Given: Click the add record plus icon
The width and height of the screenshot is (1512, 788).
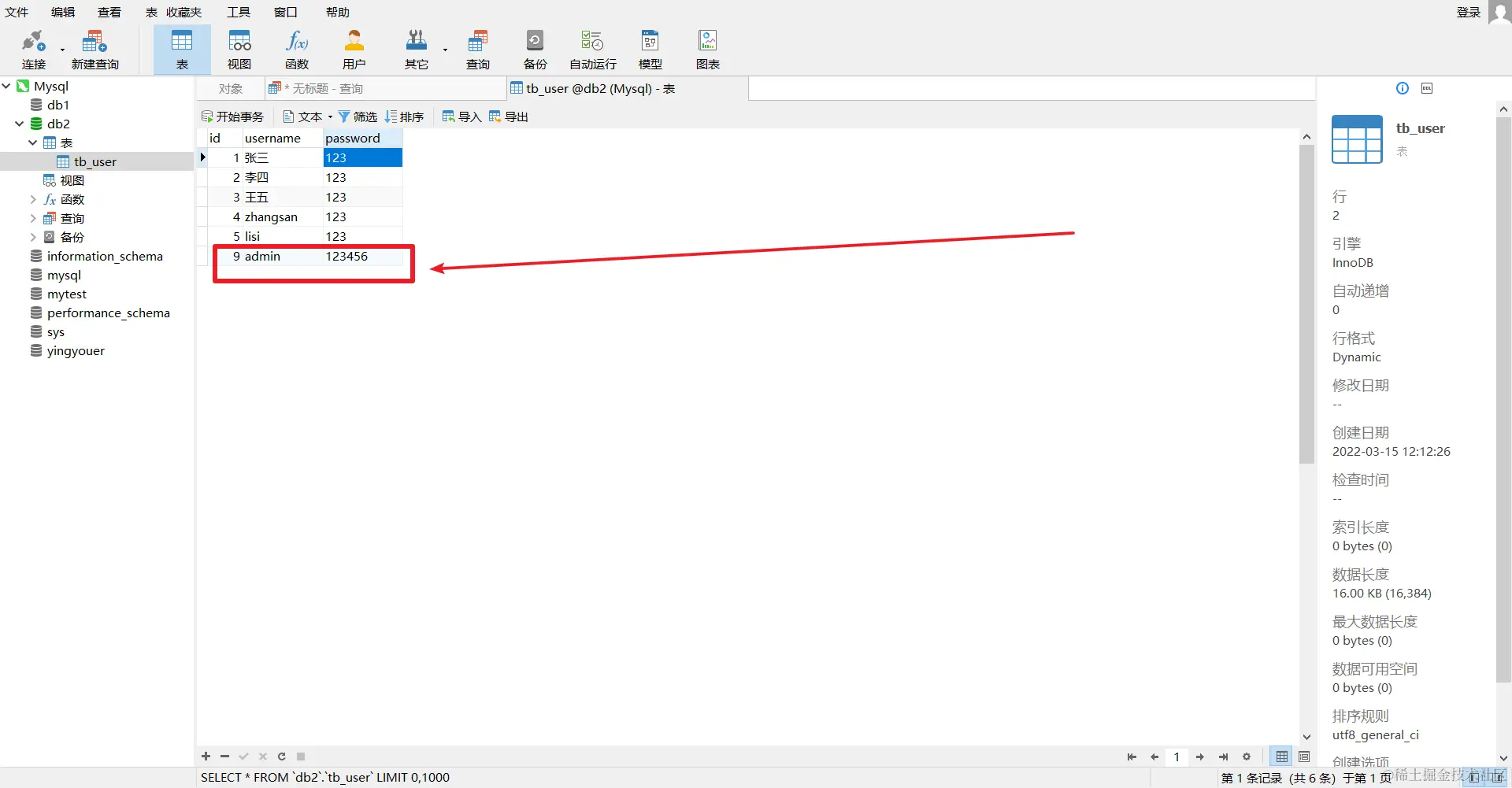Looking at the screenshot, I should click(x=206, y=757).
